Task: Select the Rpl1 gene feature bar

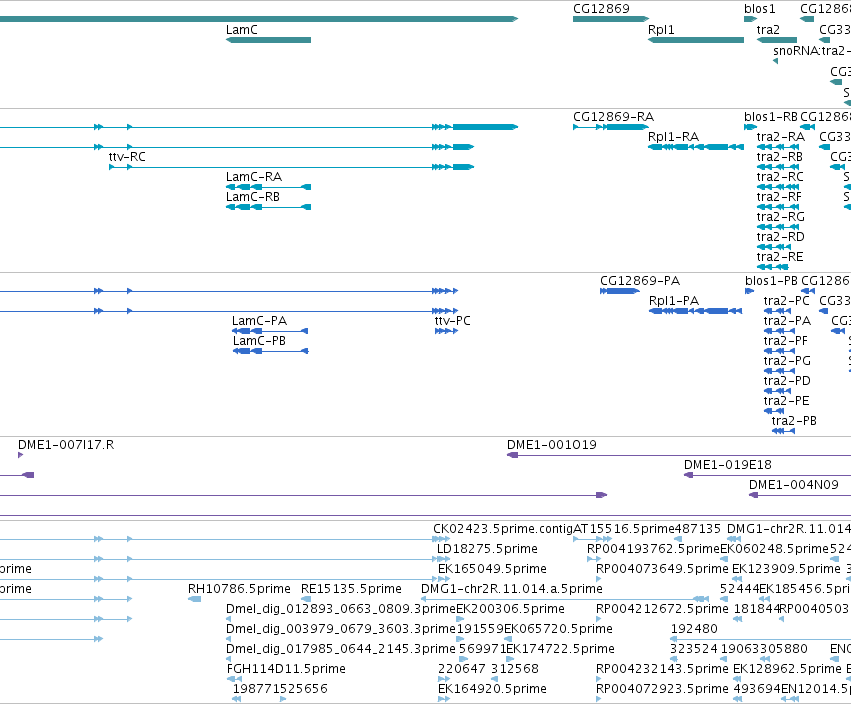Action: tap(696, 40)
